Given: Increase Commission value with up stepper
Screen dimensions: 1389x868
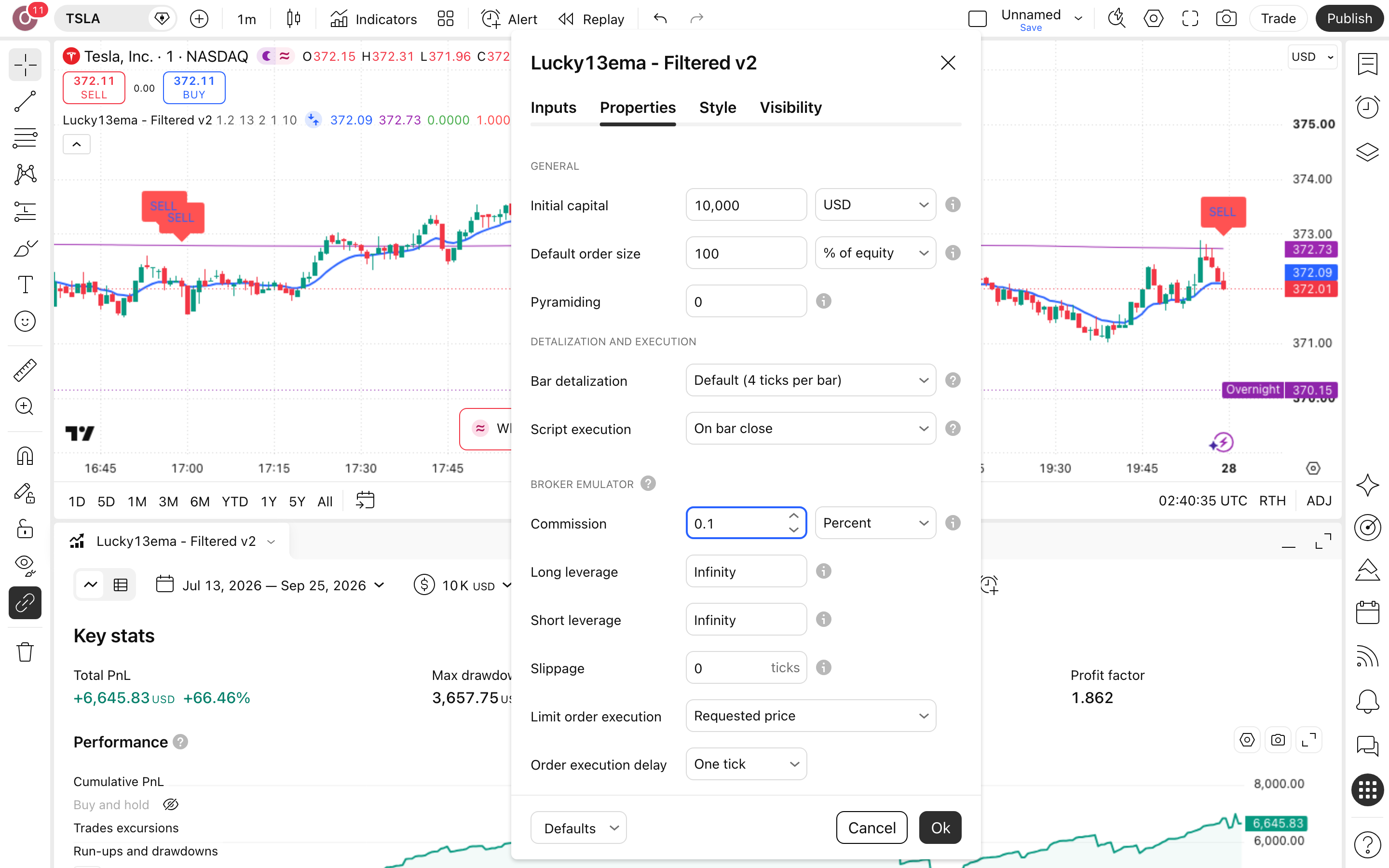Looking at the screenshot, I should 794,515.
